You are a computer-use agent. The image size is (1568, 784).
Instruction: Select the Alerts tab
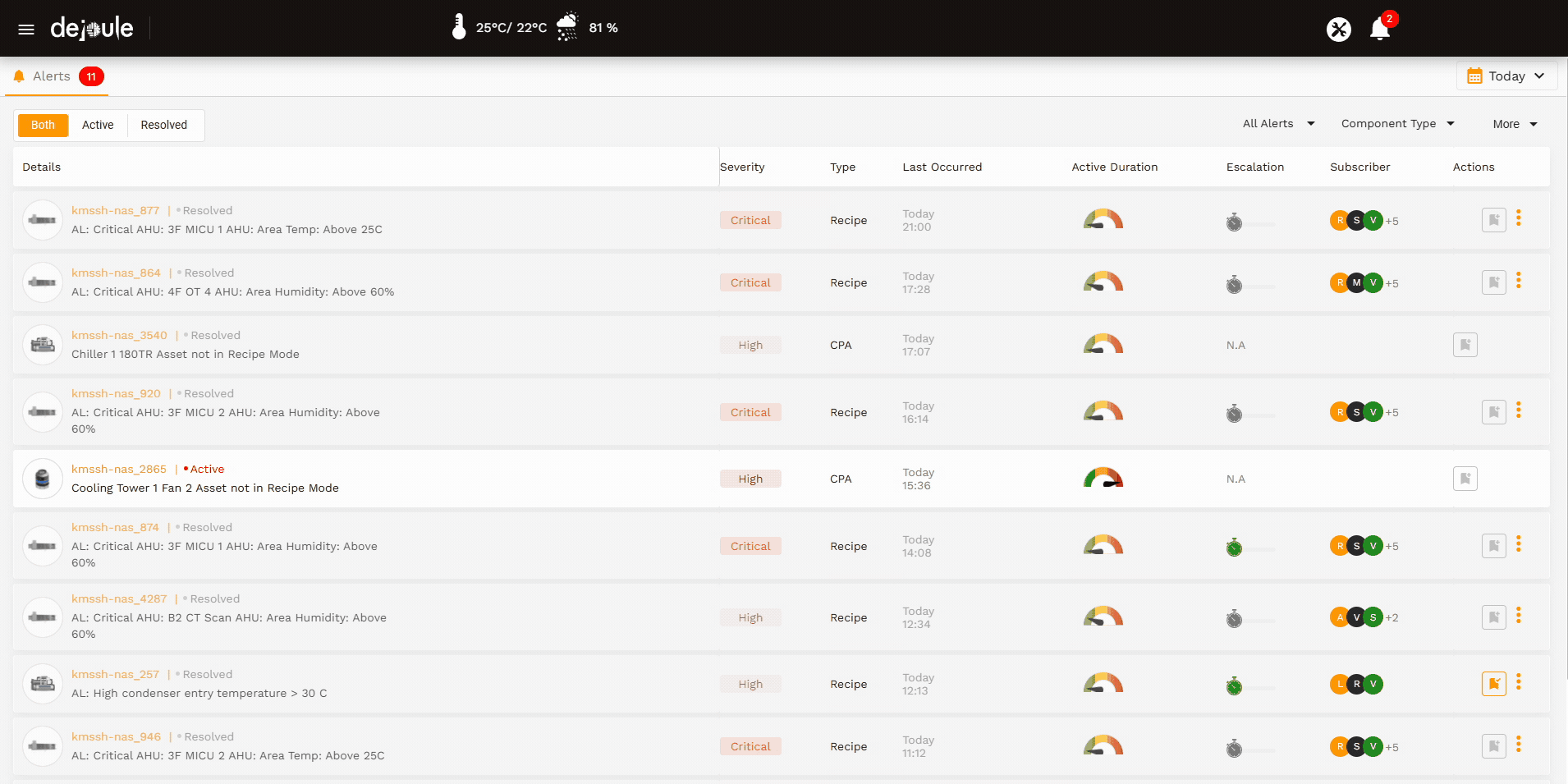[x=52, y=76]
